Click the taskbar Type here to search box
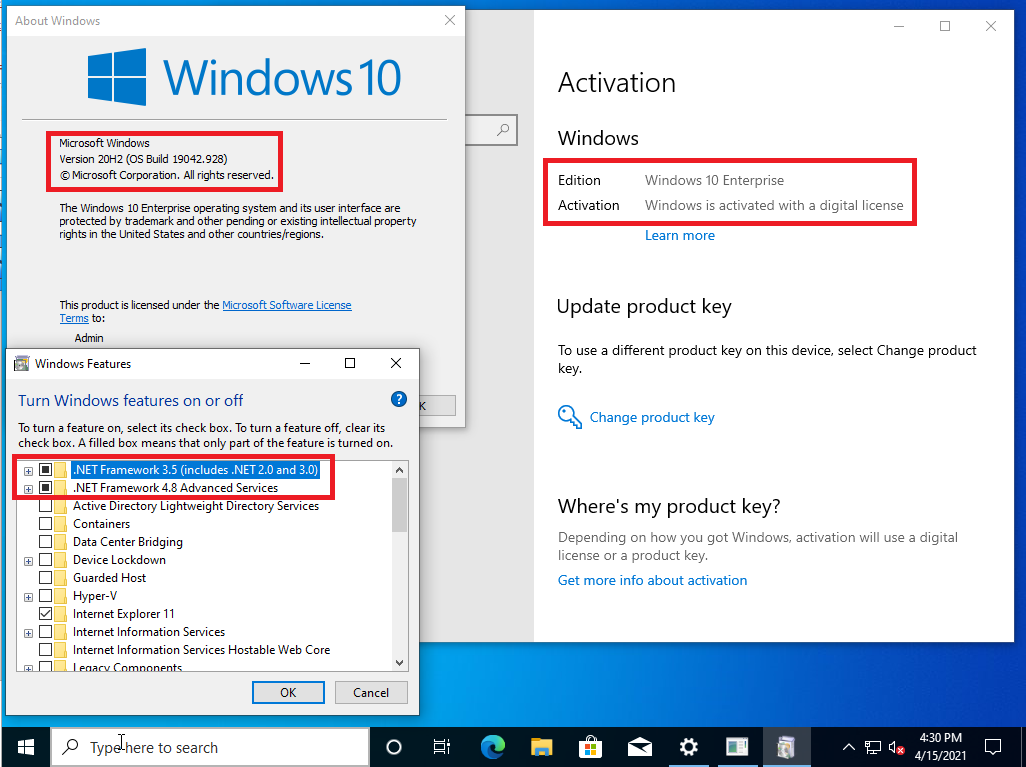This screenshot has width=1026, height=767. (210, 747)
